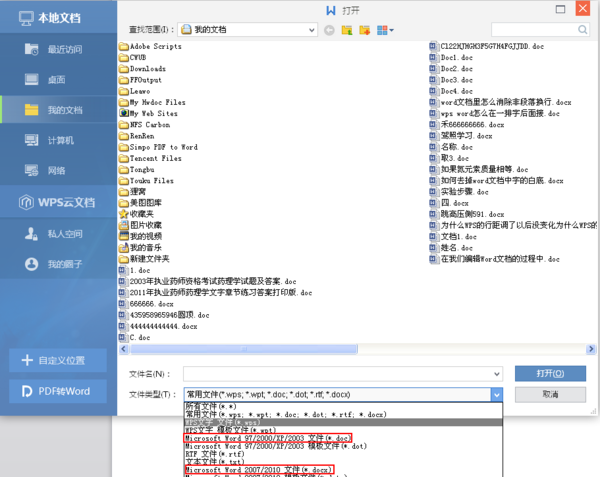The image size is (600, 477).
Task: Click the back navigation arrow icon
Action: click(329, 30)
